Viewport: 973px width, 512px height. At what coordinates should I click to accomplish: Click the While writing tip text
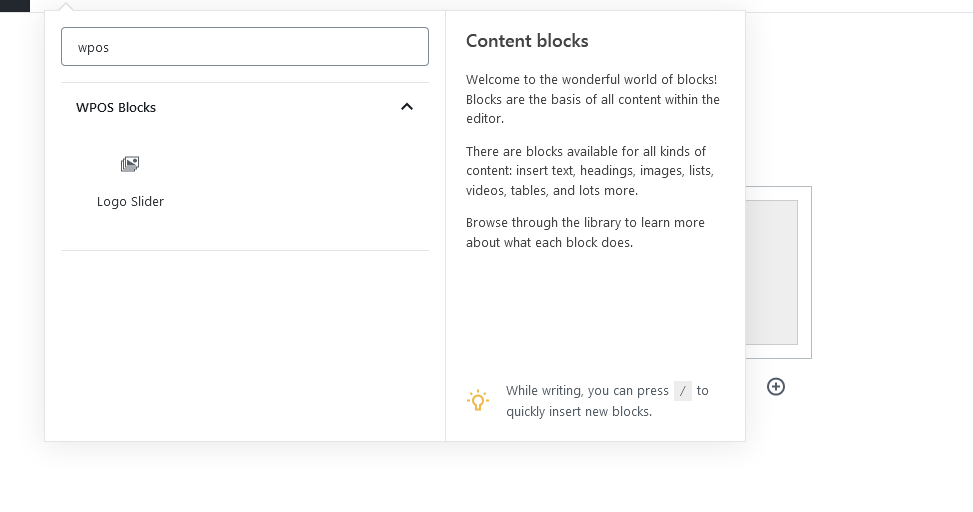click(586, 391)
